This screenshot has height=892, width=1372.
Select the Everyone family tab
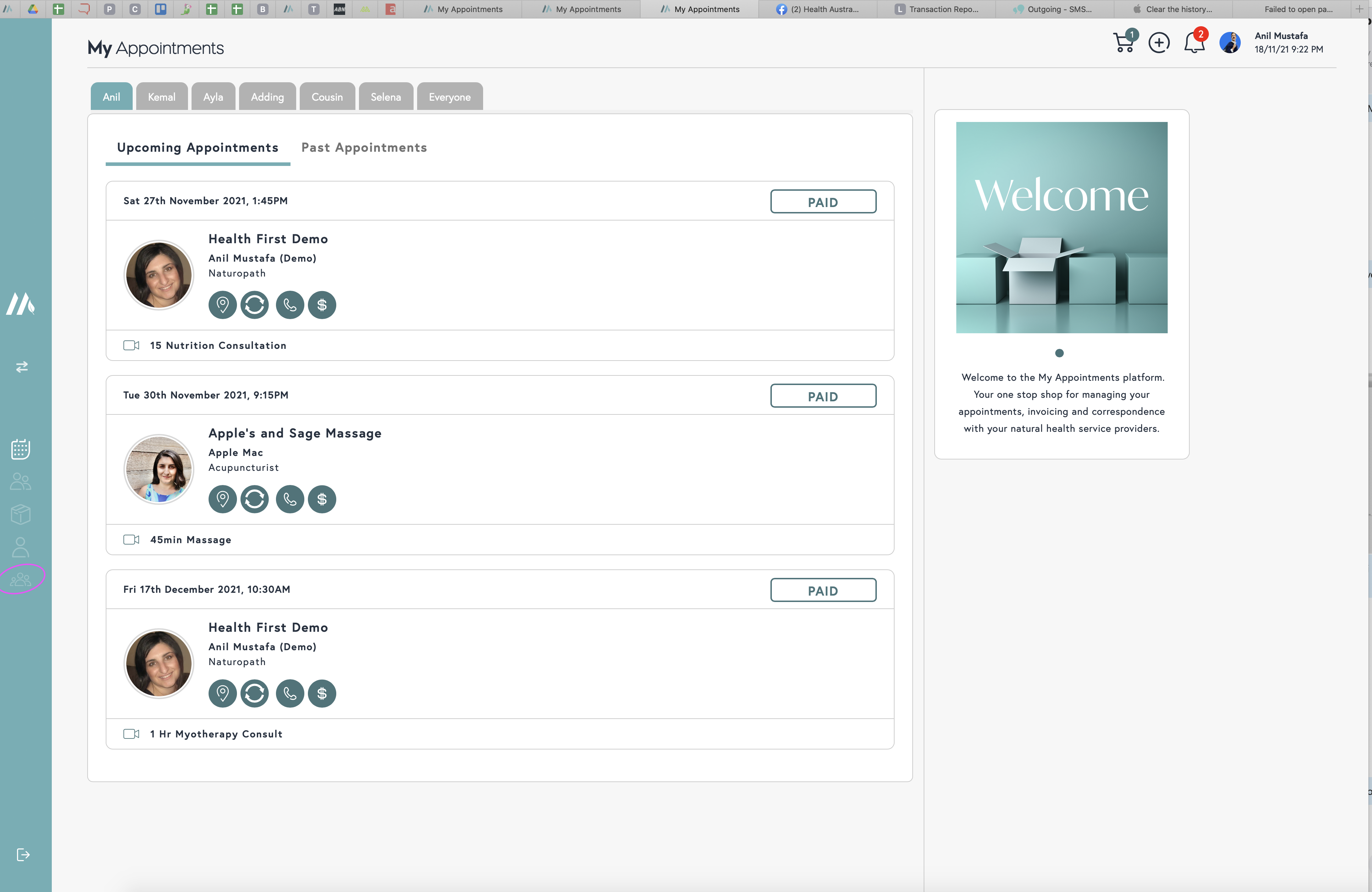pyautogui.click(x=450, y=97)
